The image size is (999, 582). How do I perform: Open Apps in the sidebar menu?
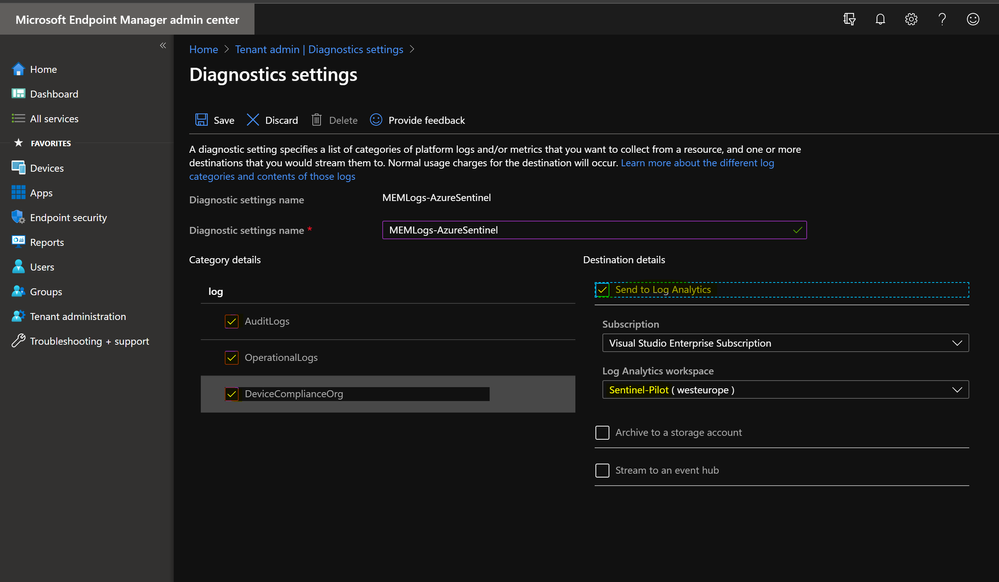coord(41,193)
